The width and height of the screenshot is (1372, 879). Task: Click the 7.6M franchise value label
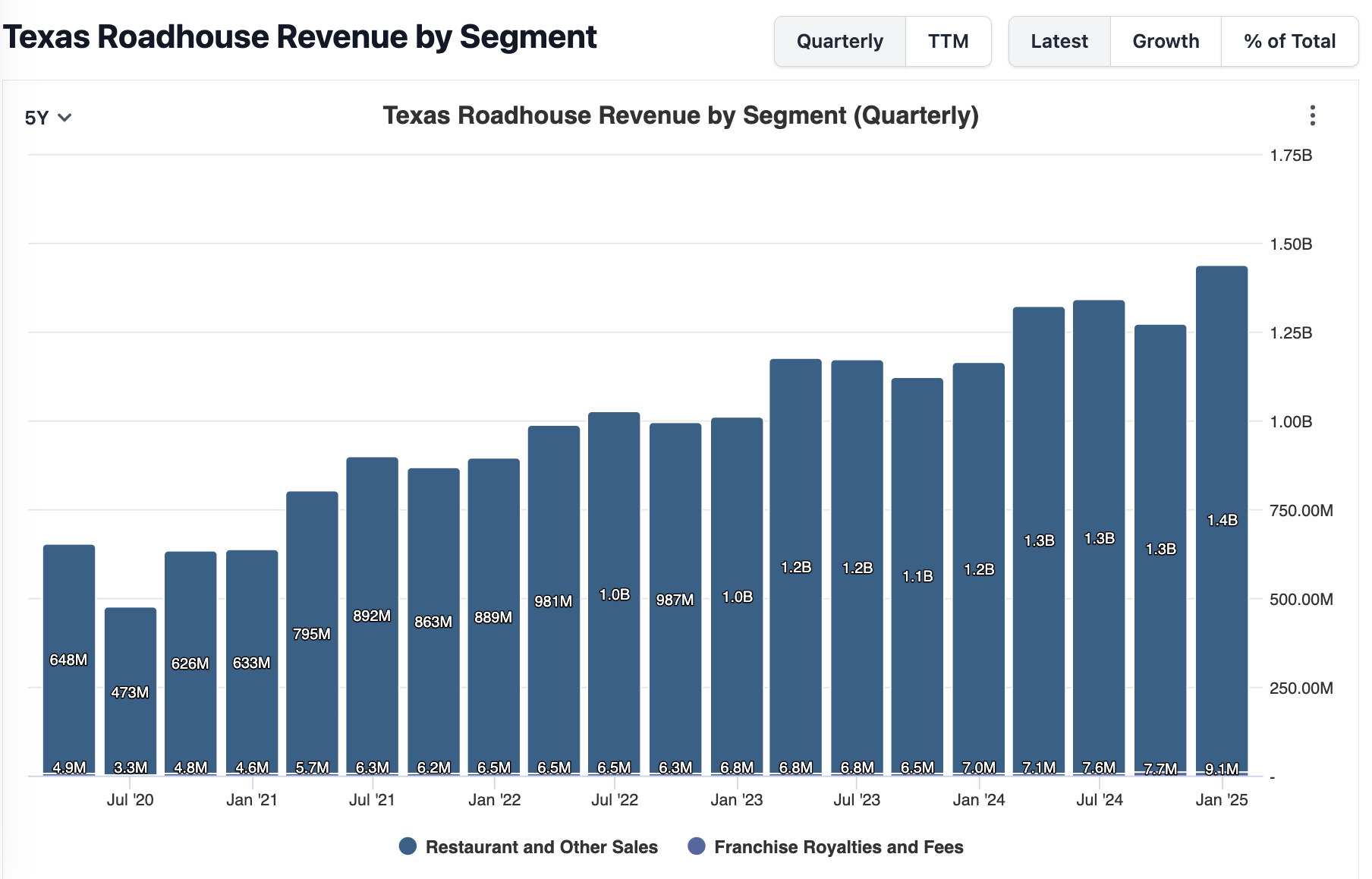pyautogui.click(x=1099, y=767)
